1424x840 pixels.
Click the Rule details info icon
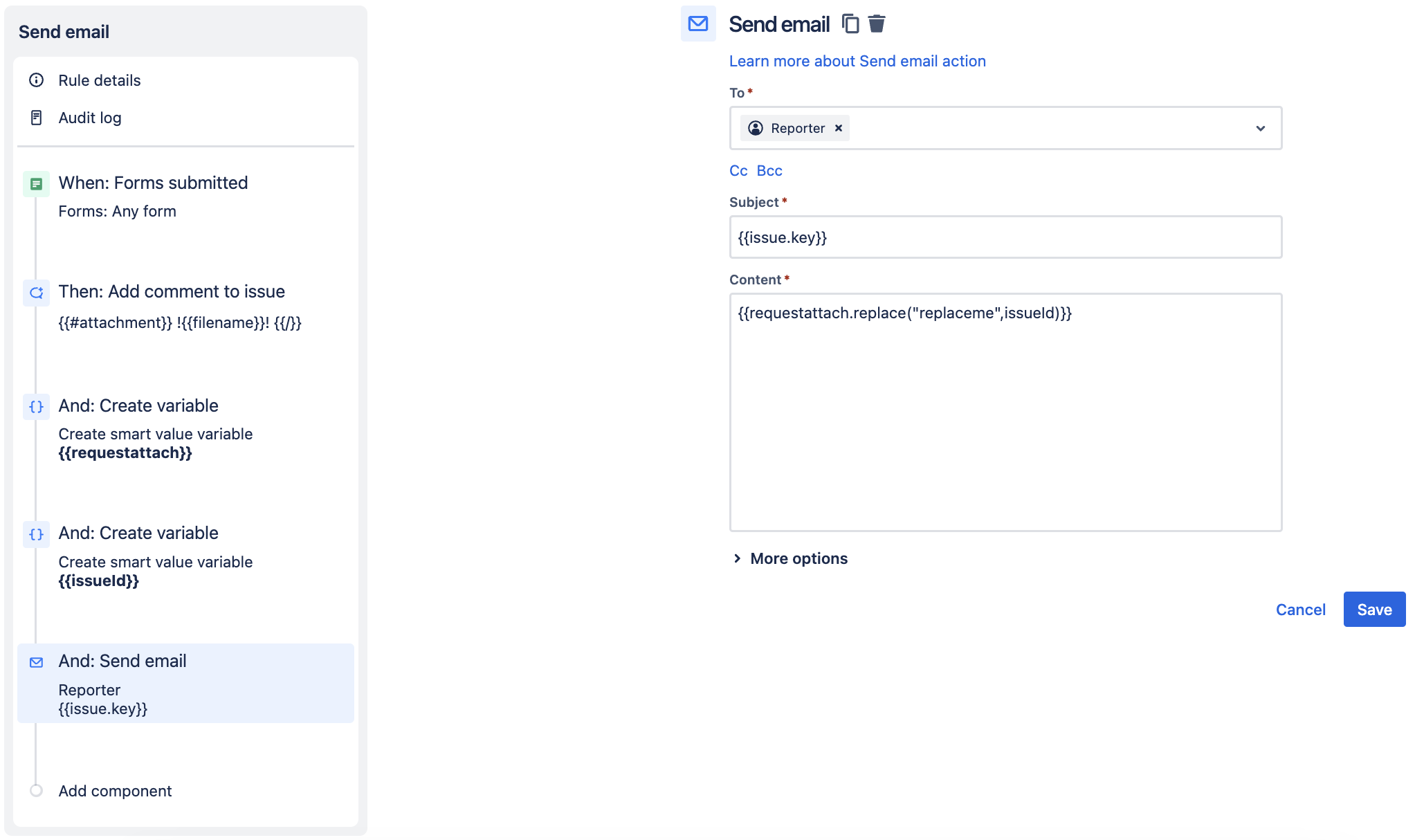[x=37, y=80]
